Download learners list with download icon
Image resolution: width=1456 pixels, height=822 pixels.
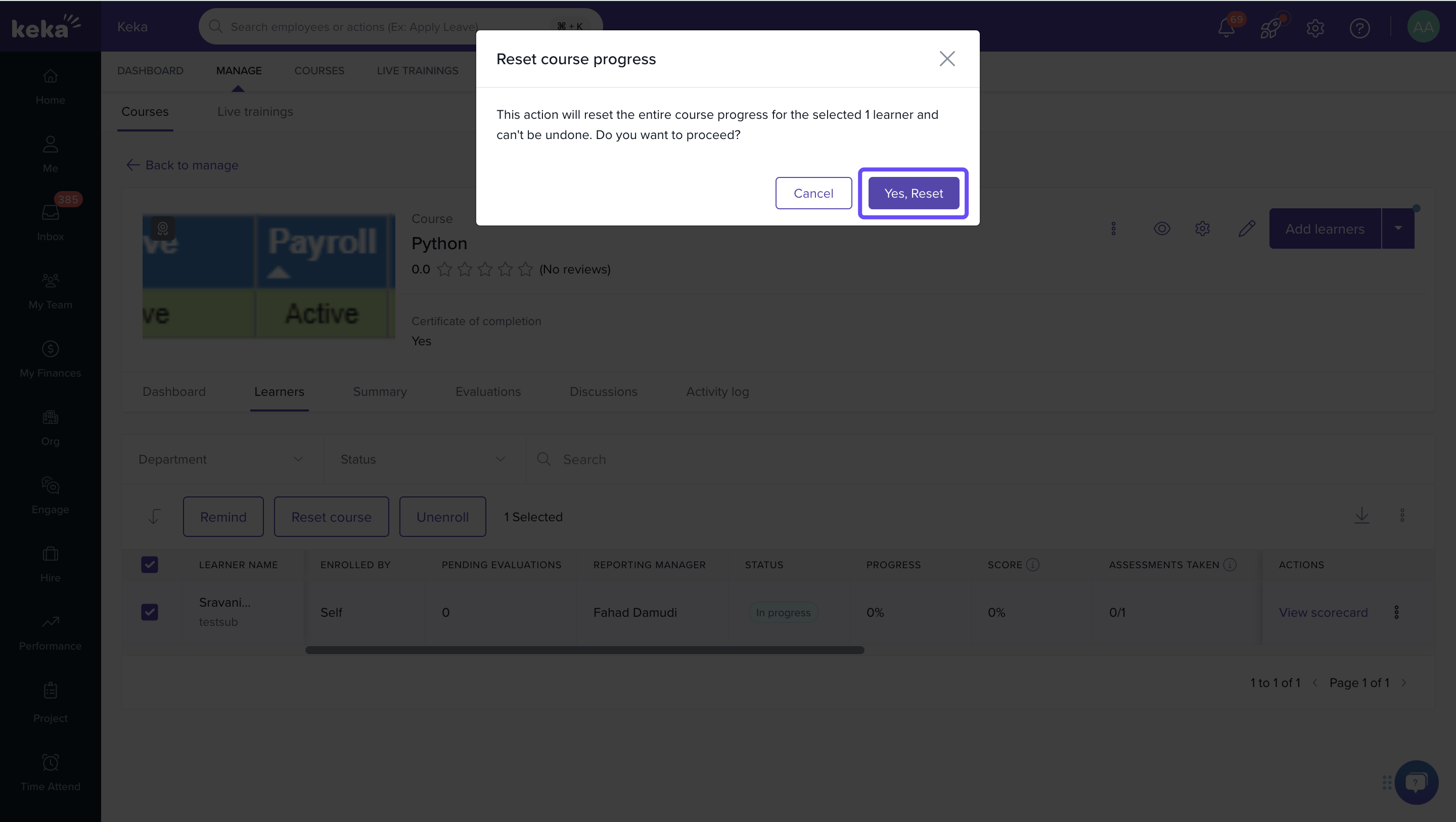pos(1361,516)
